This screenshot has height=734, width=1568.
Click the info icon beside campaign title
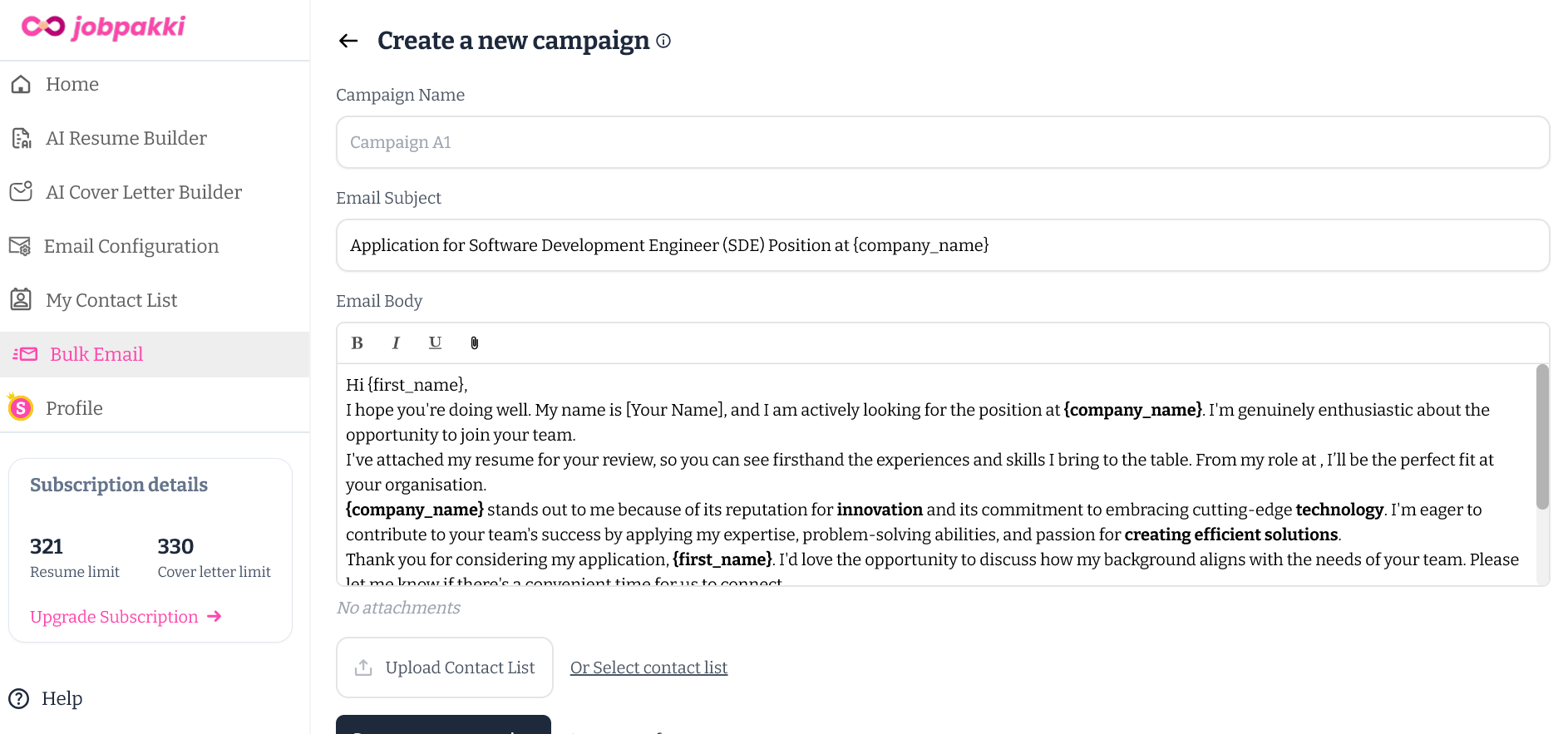tap(663, 41)
